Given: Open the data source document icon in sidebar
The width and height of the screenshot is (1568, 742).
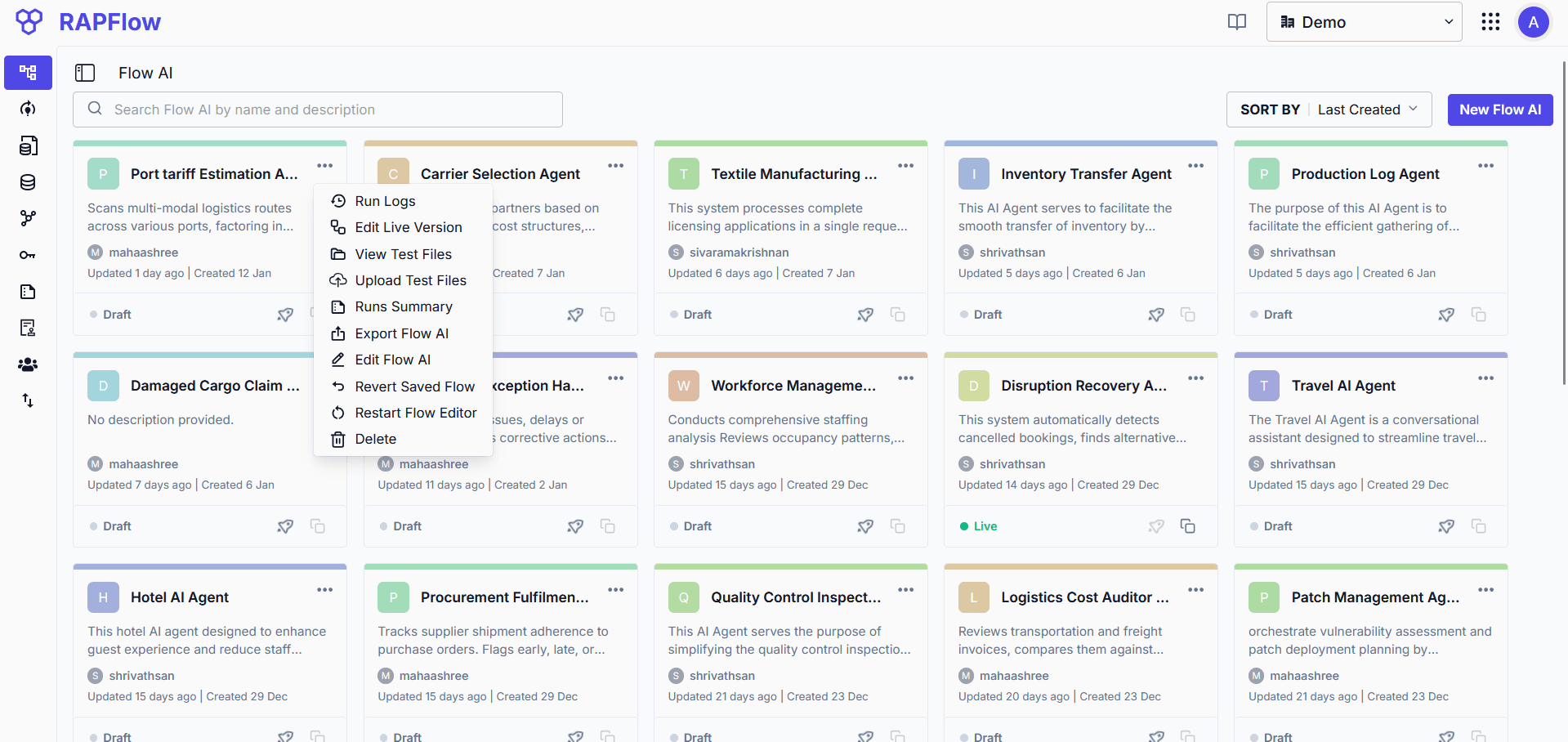Looking at the screenshot, I should (x=28, y=145).
